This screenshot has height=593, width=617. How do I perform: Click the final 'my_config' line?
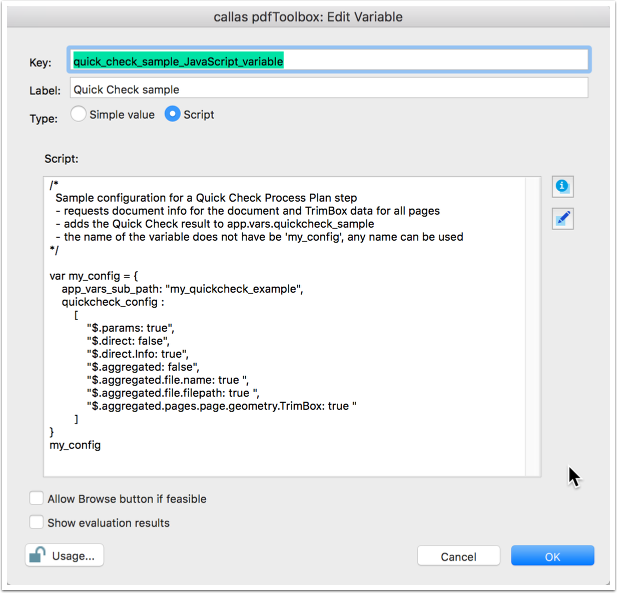[x=75, y=445]
